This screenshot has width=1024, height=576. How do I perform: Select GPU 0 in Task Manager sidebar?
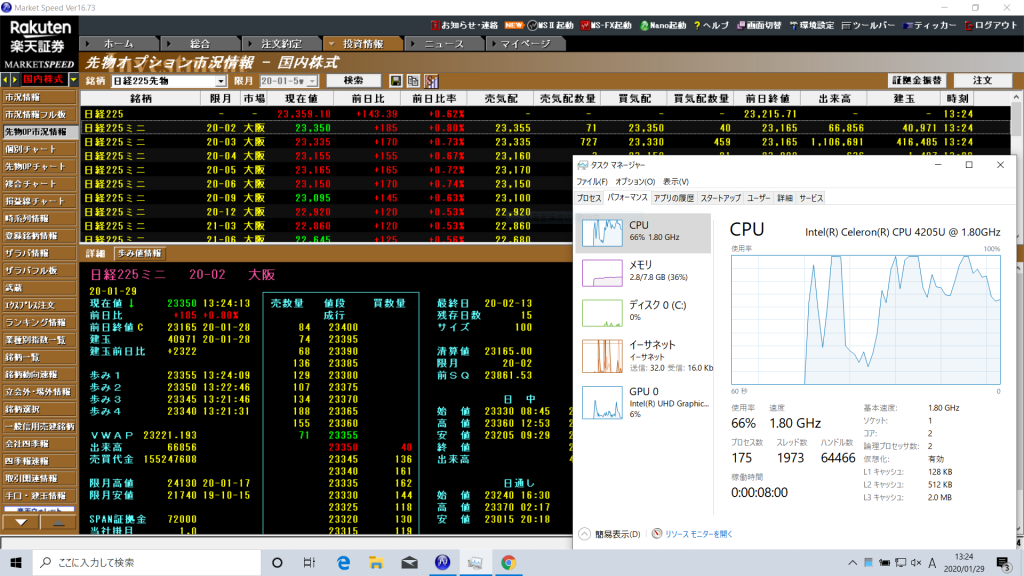point(643,402)
